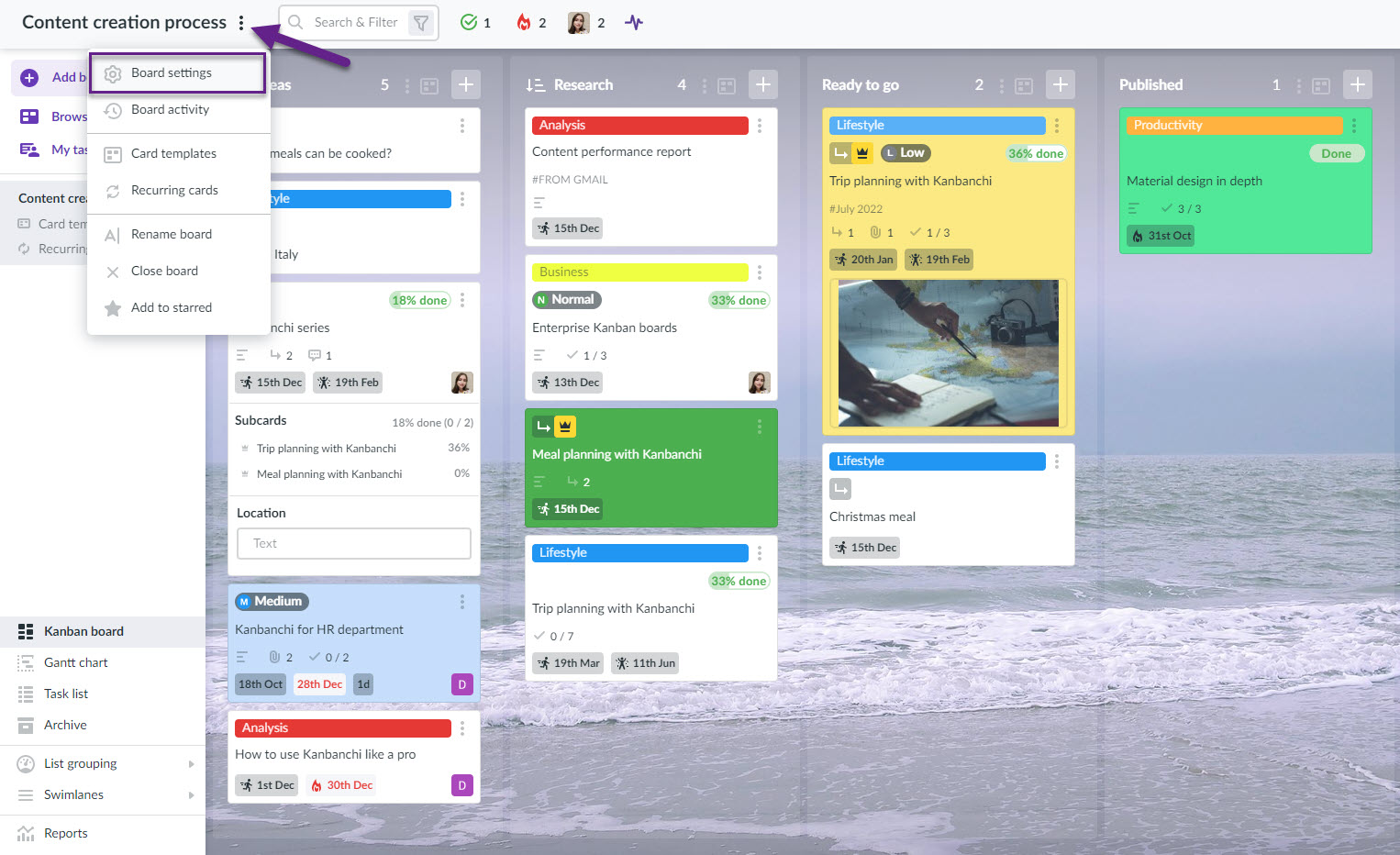Image resolution: width=1400 pixels, height=855 pixels.
Task: Open card template icon in Research header
Action: pyautogui.click(x=727, y=86)
